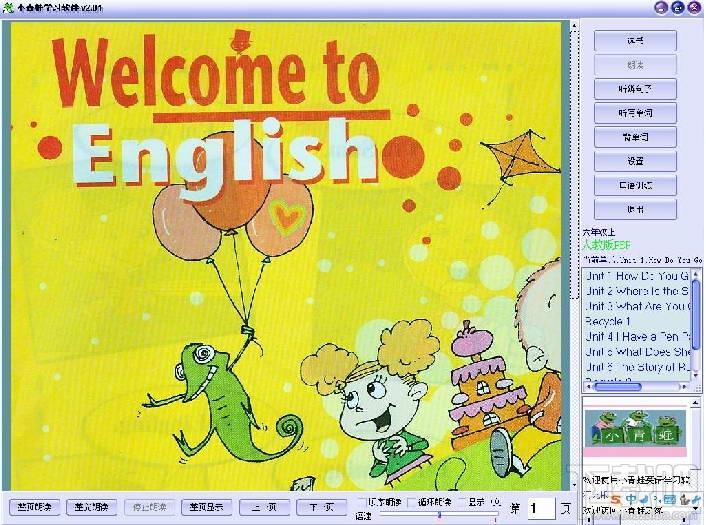
Task: Go to previous page with 上一页
Action: click(264, 507)
